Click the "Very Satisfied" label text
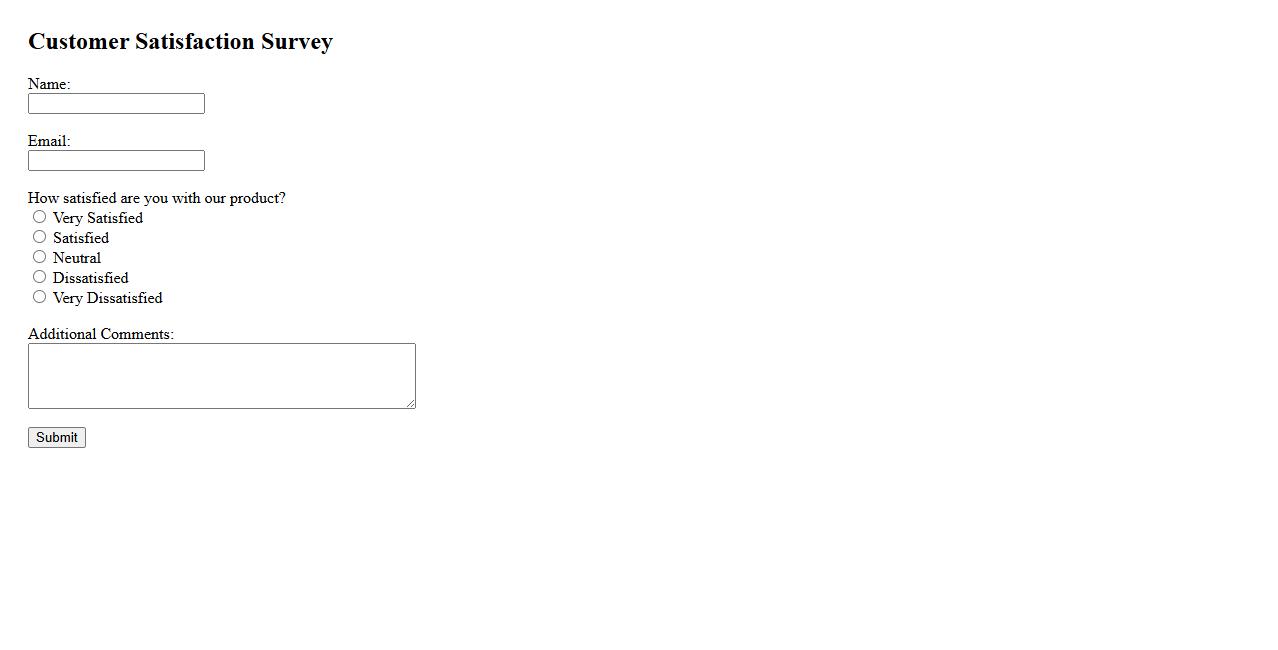Viewport: 1278px width, 650px height. coord(98,218)
